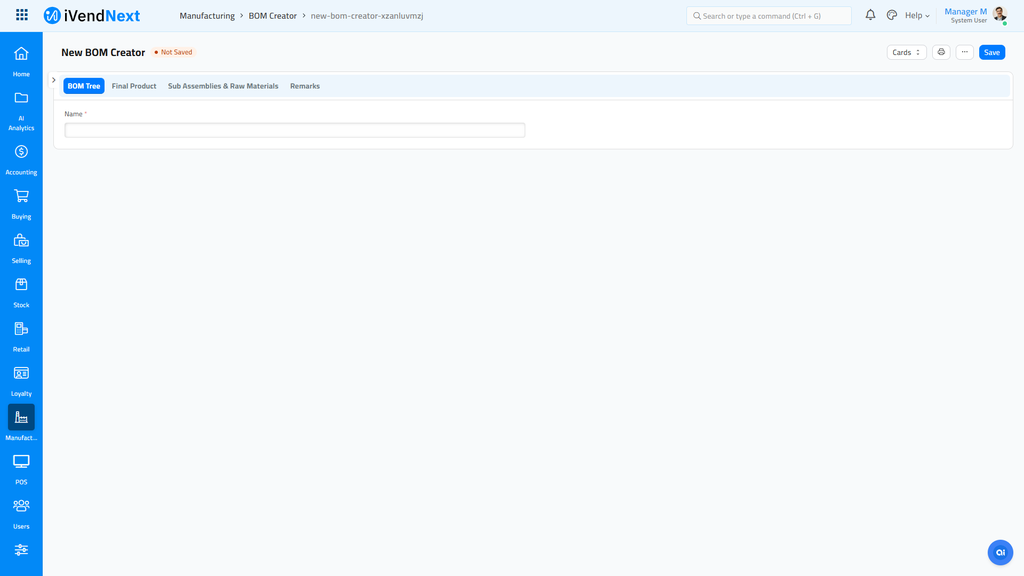This screenshot has width=1024, height=576.
Task: Open POS module
Action: coord(21,470)
